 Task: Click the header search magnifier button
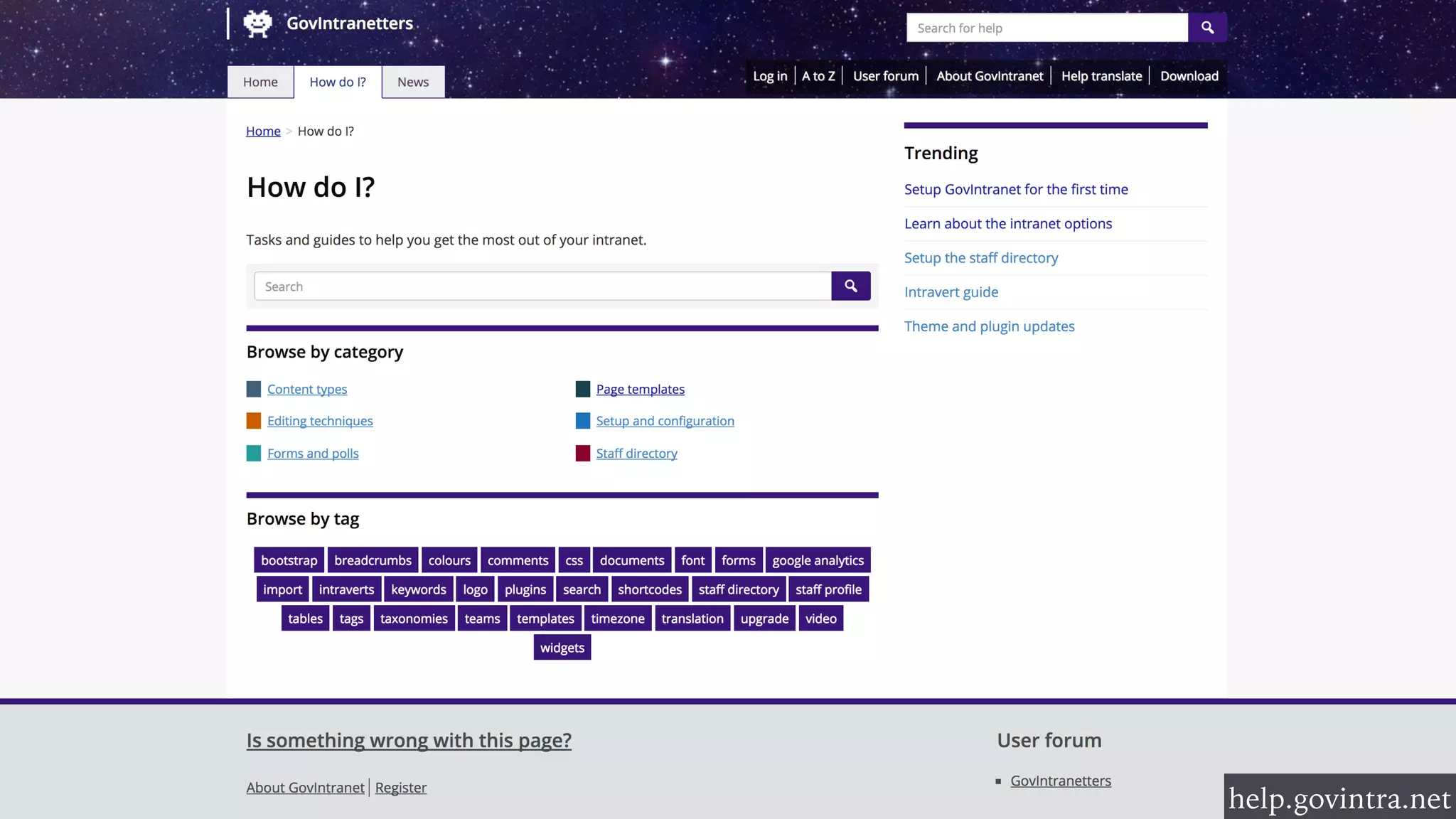click(1207, 28)
